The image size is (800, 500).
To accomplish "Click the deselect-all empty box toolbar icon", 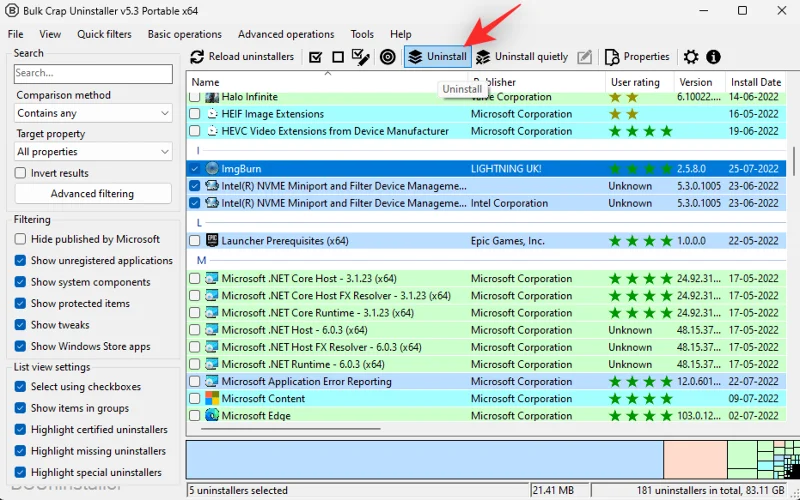I will [x=338, y=57].
